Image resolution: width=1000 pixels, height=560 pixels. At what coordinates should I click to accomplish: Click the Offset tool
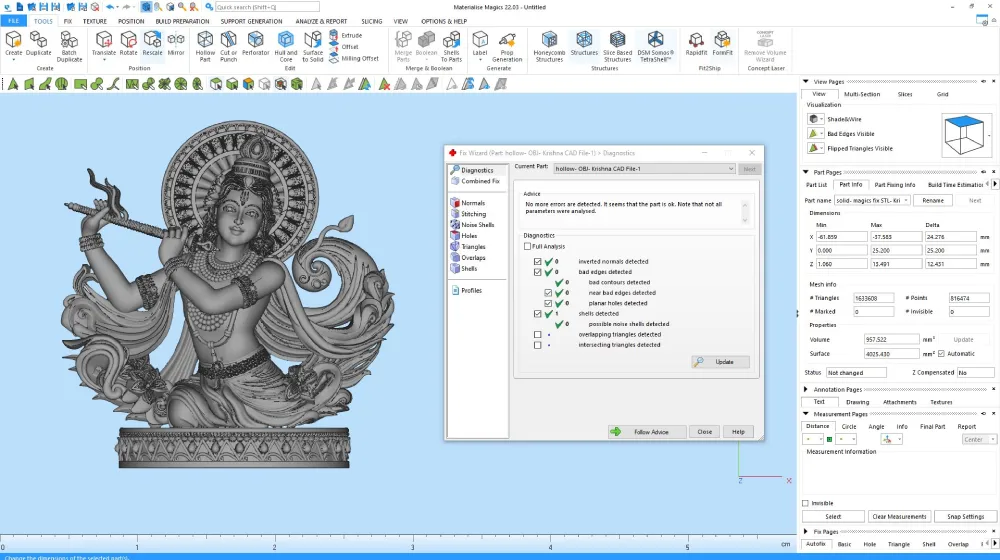tap(344, 47)
